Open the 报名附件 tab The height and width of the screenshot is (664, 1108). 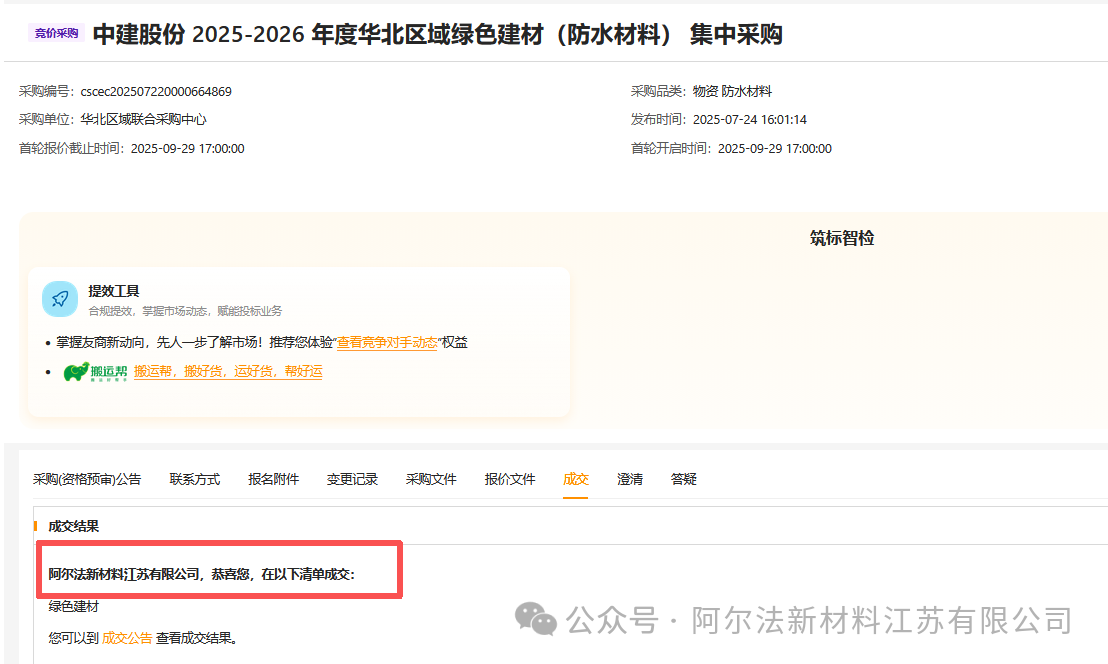tap(272, 480)
